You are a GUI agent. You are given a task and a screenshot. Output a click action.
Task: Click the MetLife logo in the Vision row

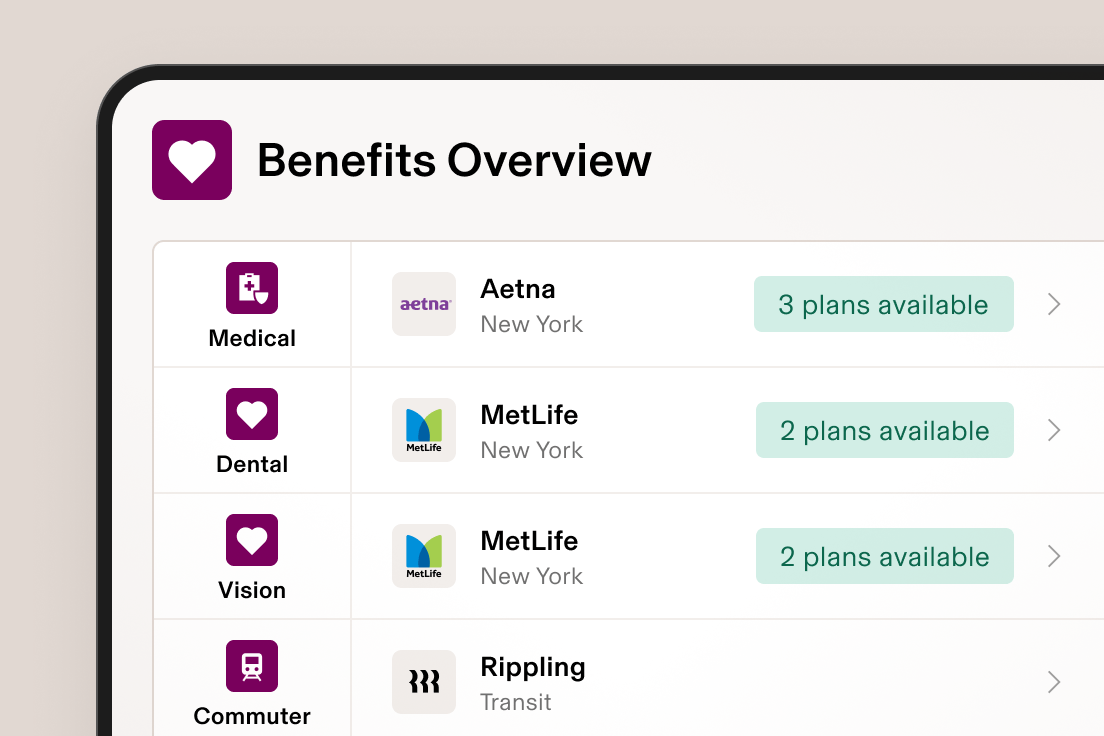click(x=423, y=556)
